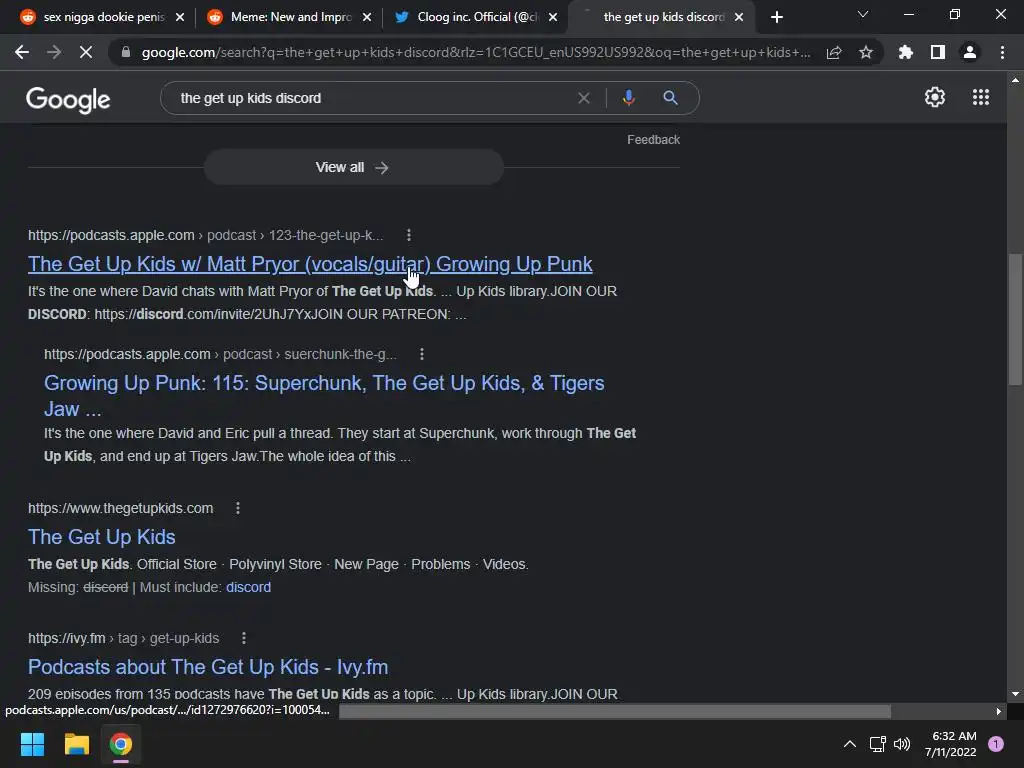Click the Feedback link

(x=653, y=140)
